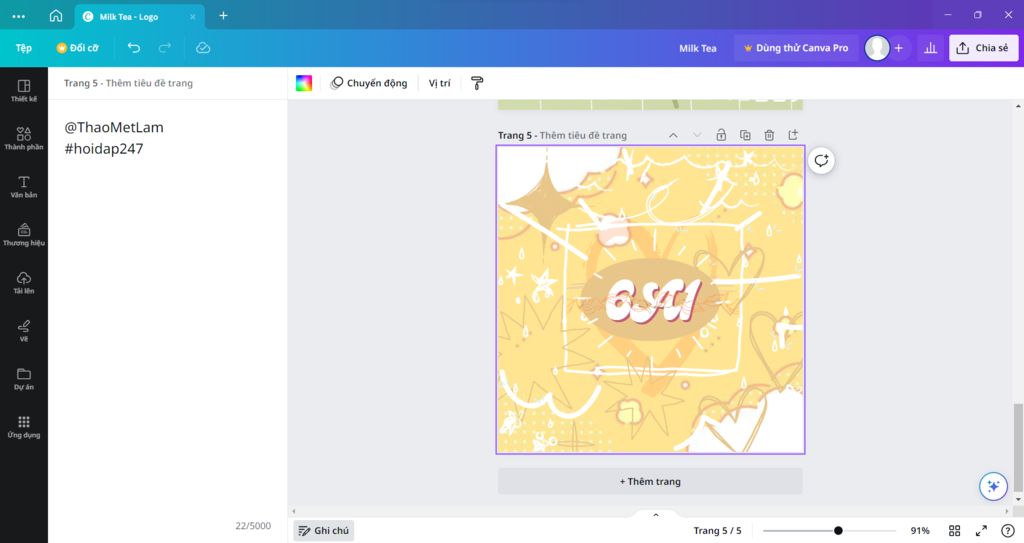Image resolution: width=1024 pixels, height=543 pixels.
Task: Add a new page after page 5
Action: (x=793, y=135)
